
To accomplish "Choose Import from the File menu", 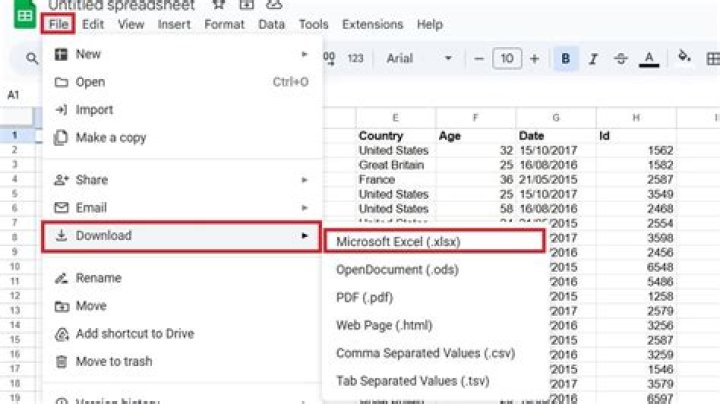I will tap(182, 110).
